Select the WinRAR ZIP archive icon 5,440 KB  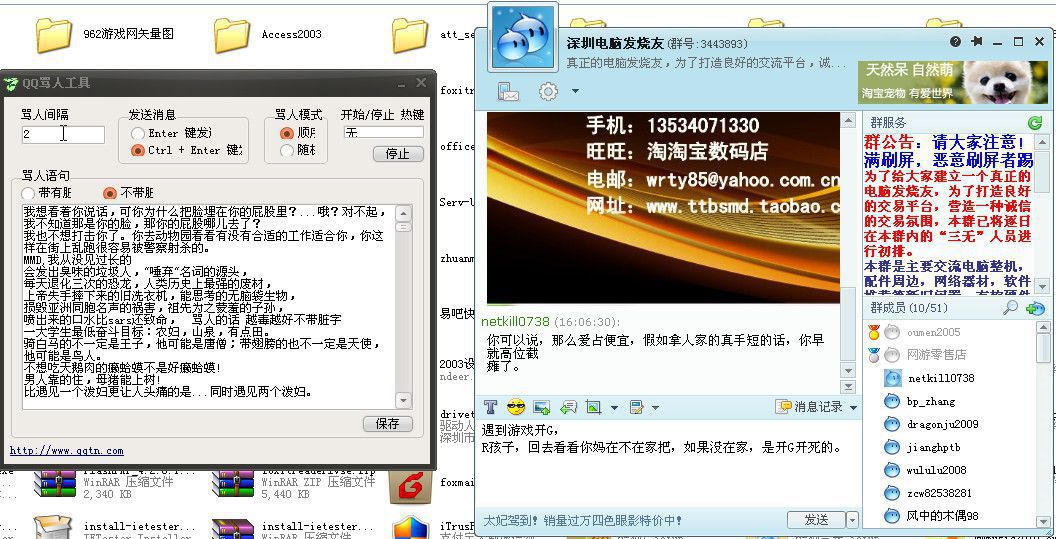coord(232,485)
